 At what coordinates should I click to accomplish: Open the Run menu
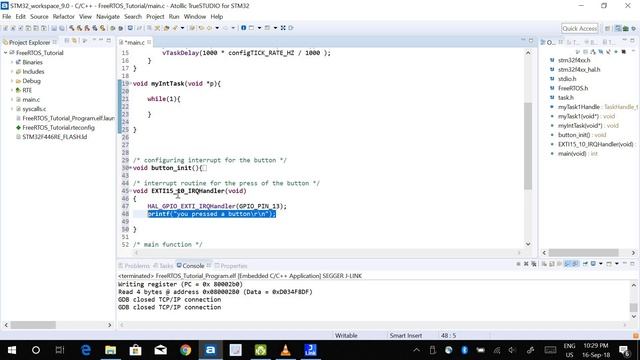coord(174,17)
